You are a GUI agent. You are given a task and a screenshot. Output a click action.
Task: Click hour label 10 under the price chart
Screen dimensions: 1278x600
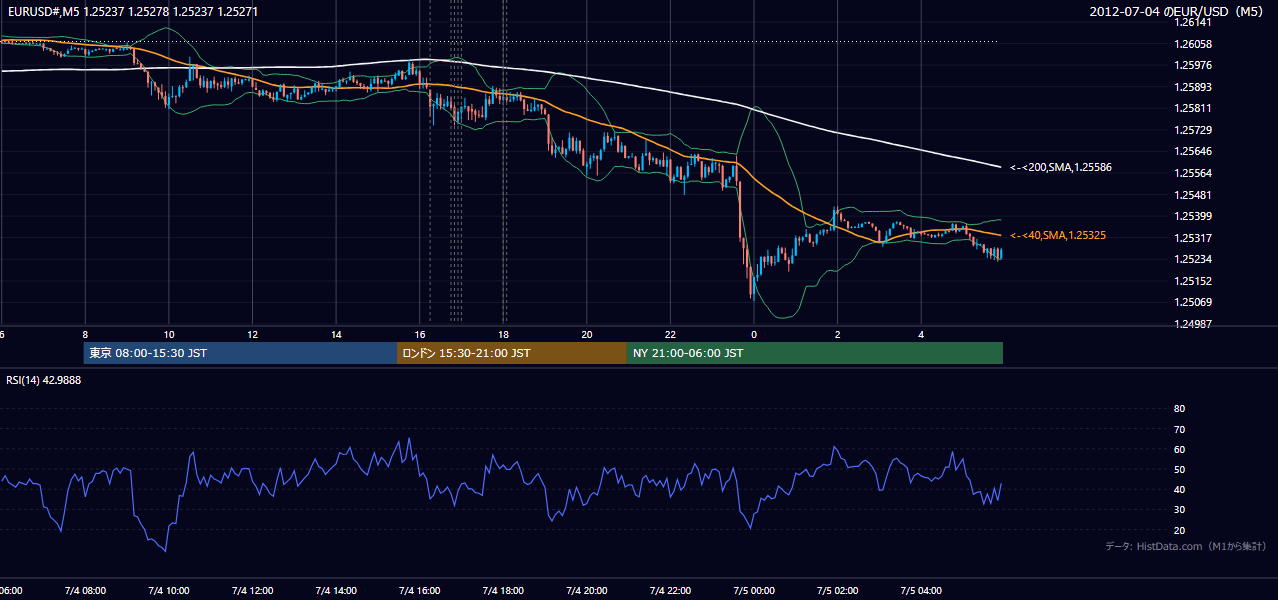coord(169,335)
